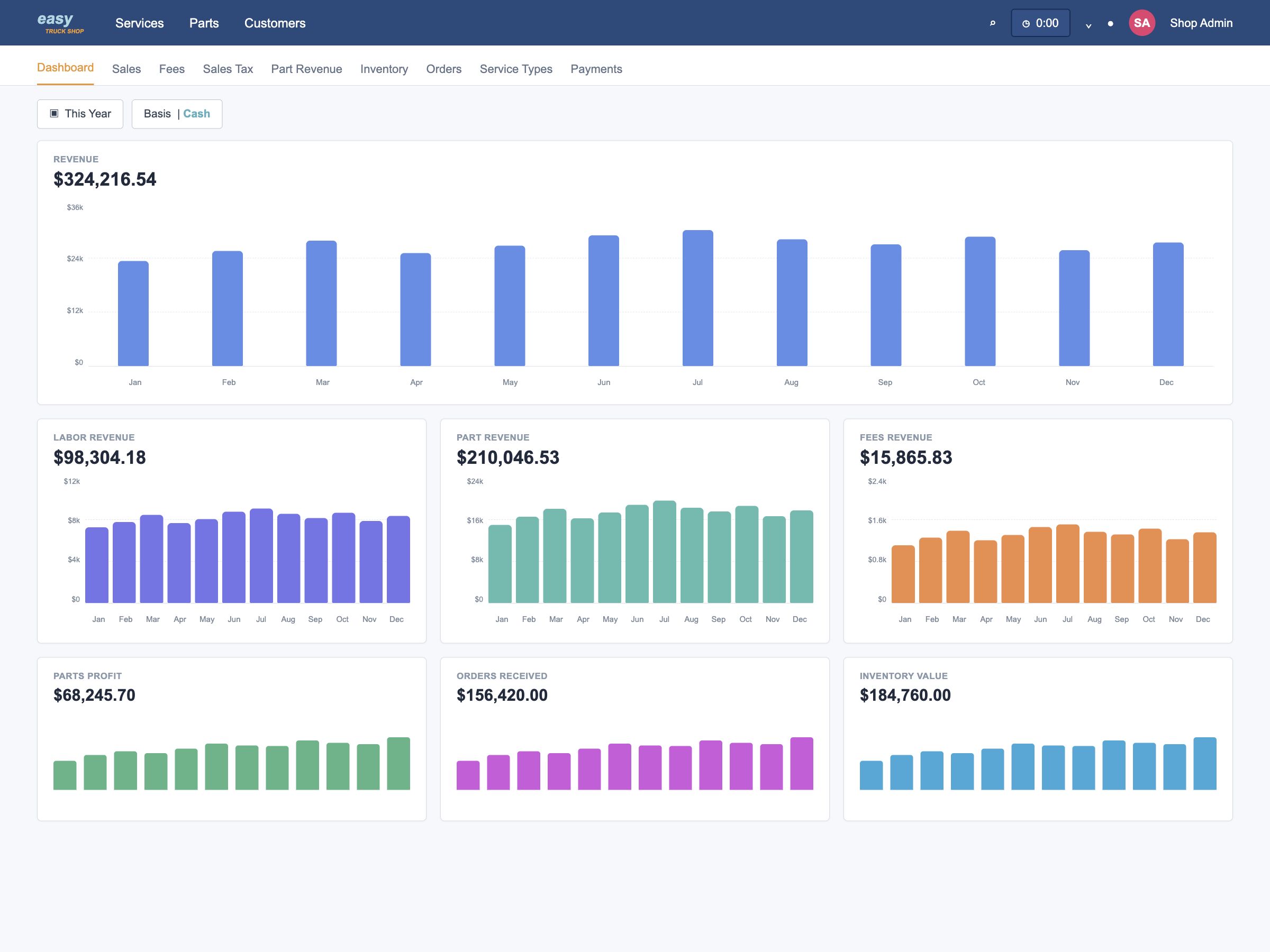Select the Apr bar in Revenue chart
The image size is (1270, 952).
pos(416,309)
